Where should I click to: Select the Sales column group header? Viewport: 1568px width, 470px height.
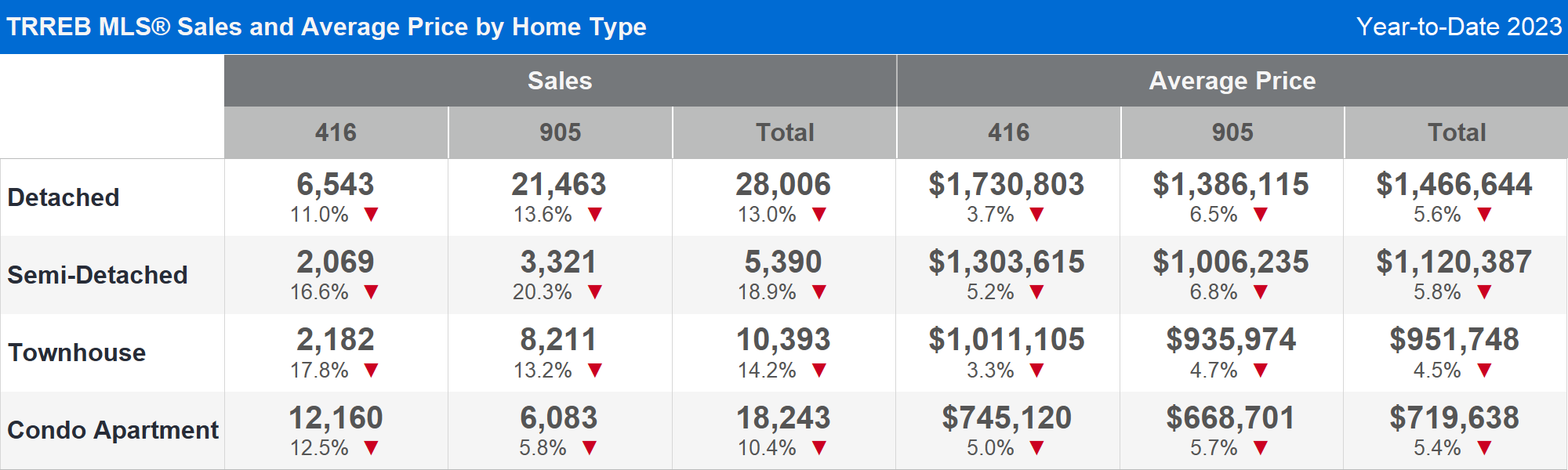click(560, 81)
